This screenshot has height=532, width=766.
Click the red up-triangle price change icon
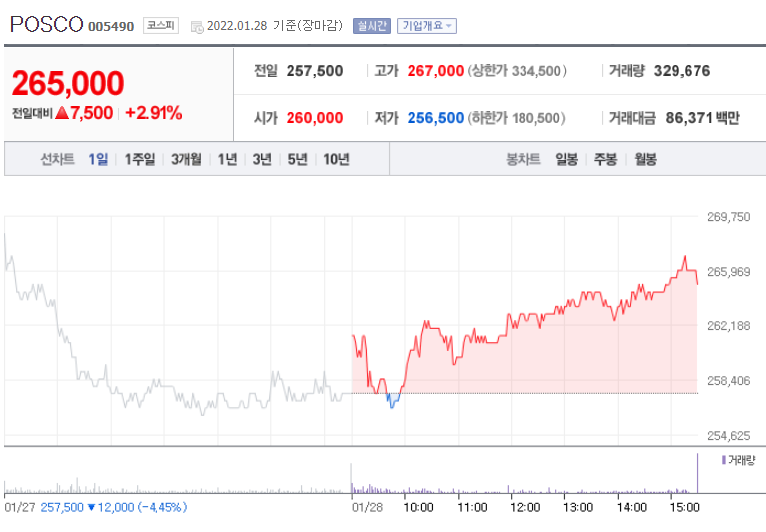tap(62, 113)
